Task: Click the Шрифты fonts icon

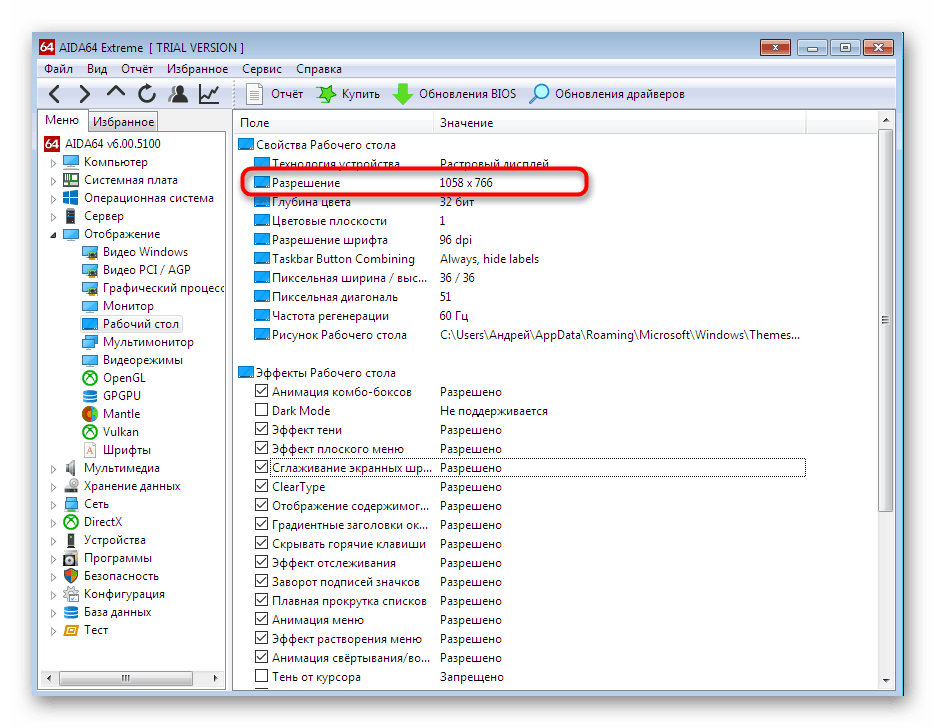Action: click(90, 450)
